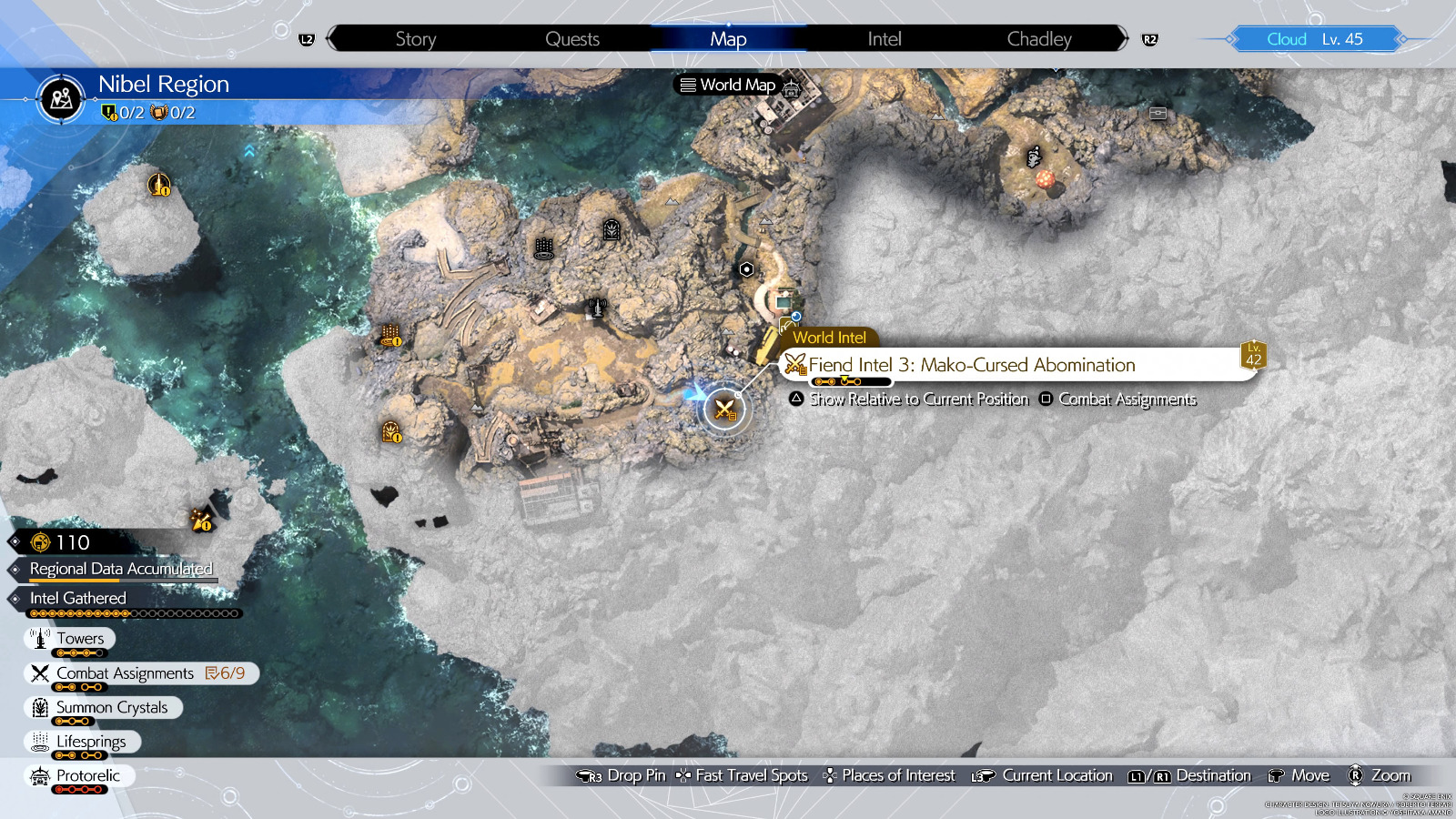Toggle the Lifesprings map filter
Image resolution: width=1456 pixels, height=819 pixels.
[x=82, y=742]
